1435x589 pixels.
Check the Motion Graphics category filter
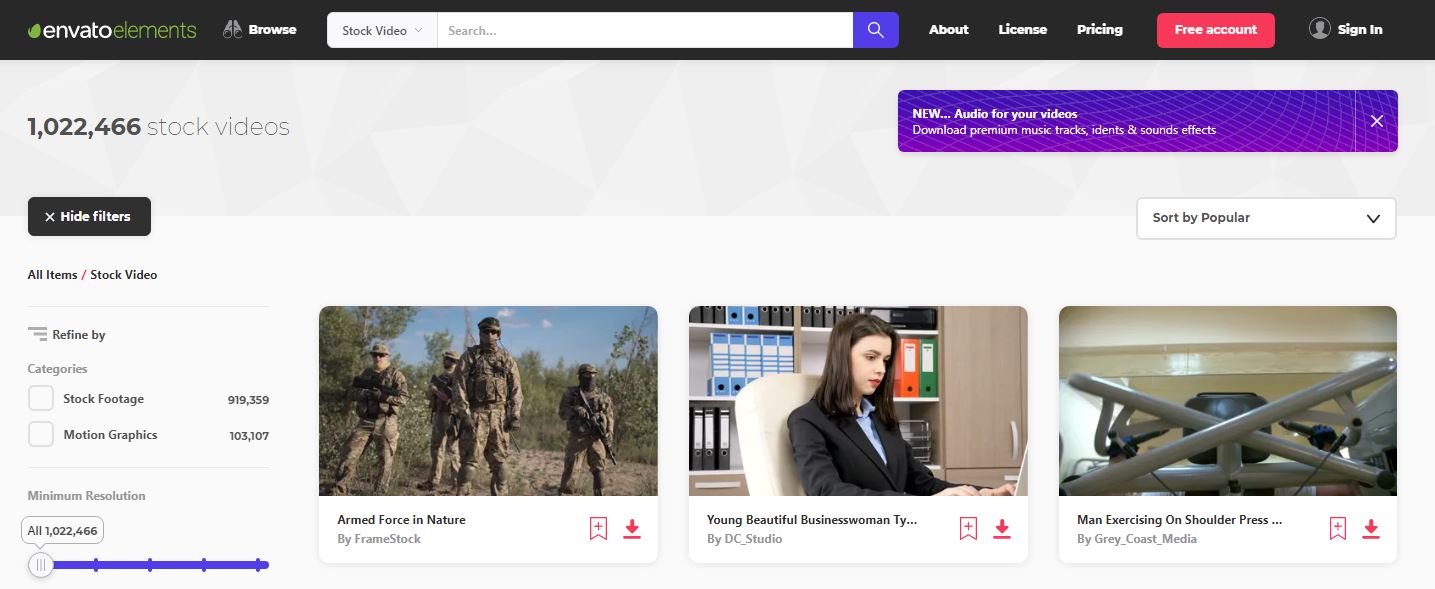(41, 435)
